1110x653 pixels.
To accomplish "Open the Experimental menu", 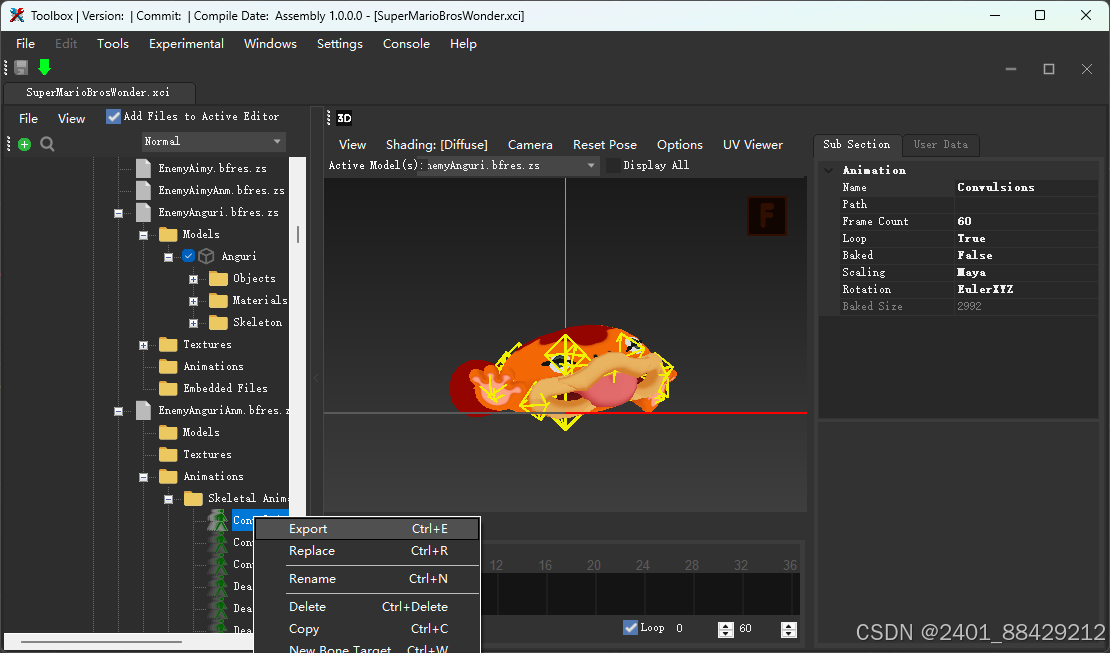I will 186,44.
